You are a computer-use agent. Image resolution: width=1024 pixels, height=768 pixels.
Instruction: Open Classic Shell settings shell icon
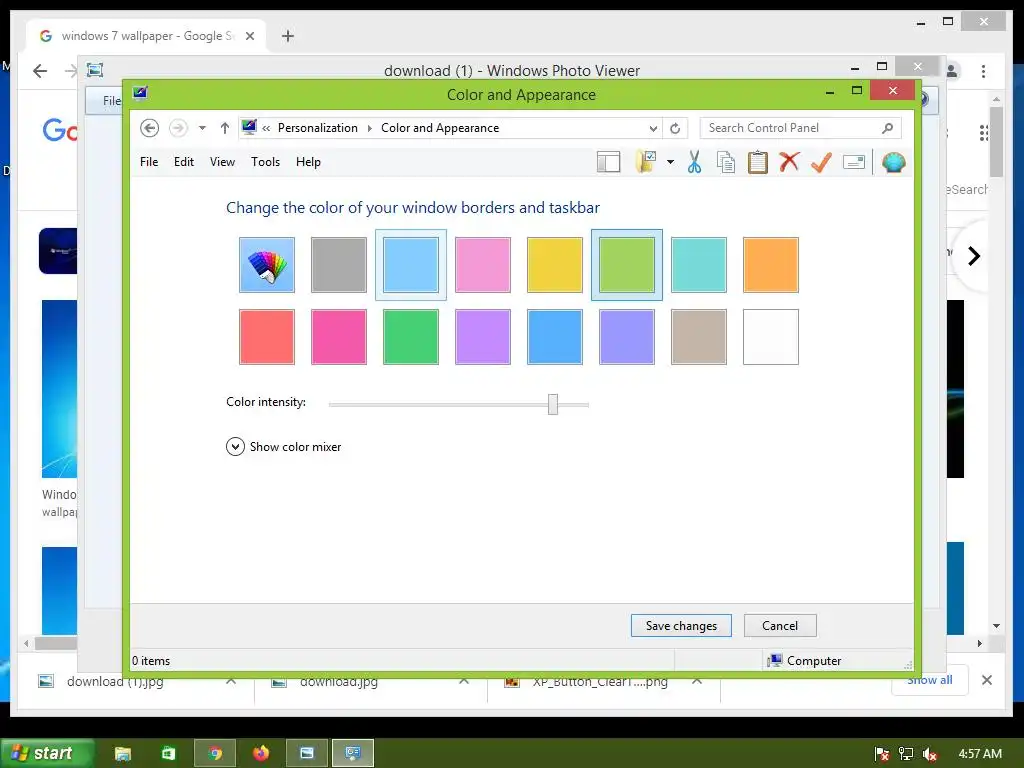(x=893, y=162)
